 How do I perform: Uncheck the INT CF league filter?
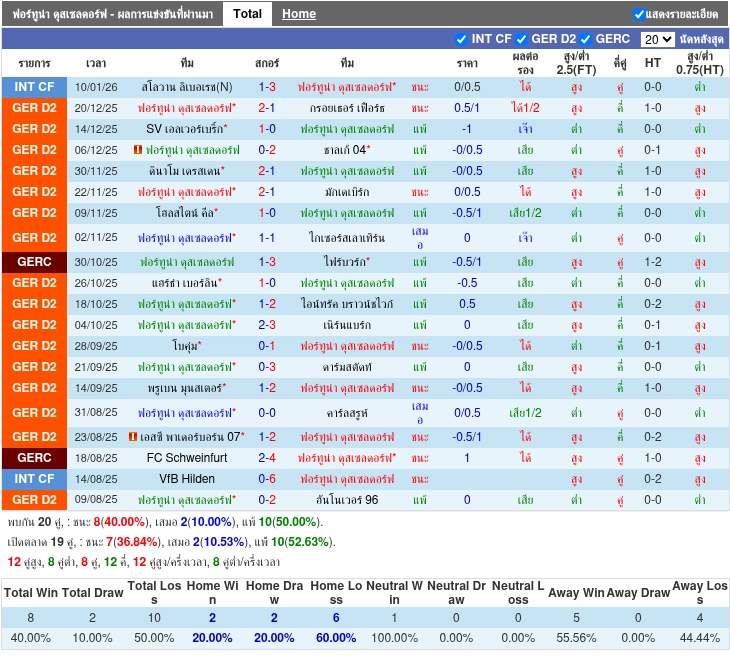461,39
